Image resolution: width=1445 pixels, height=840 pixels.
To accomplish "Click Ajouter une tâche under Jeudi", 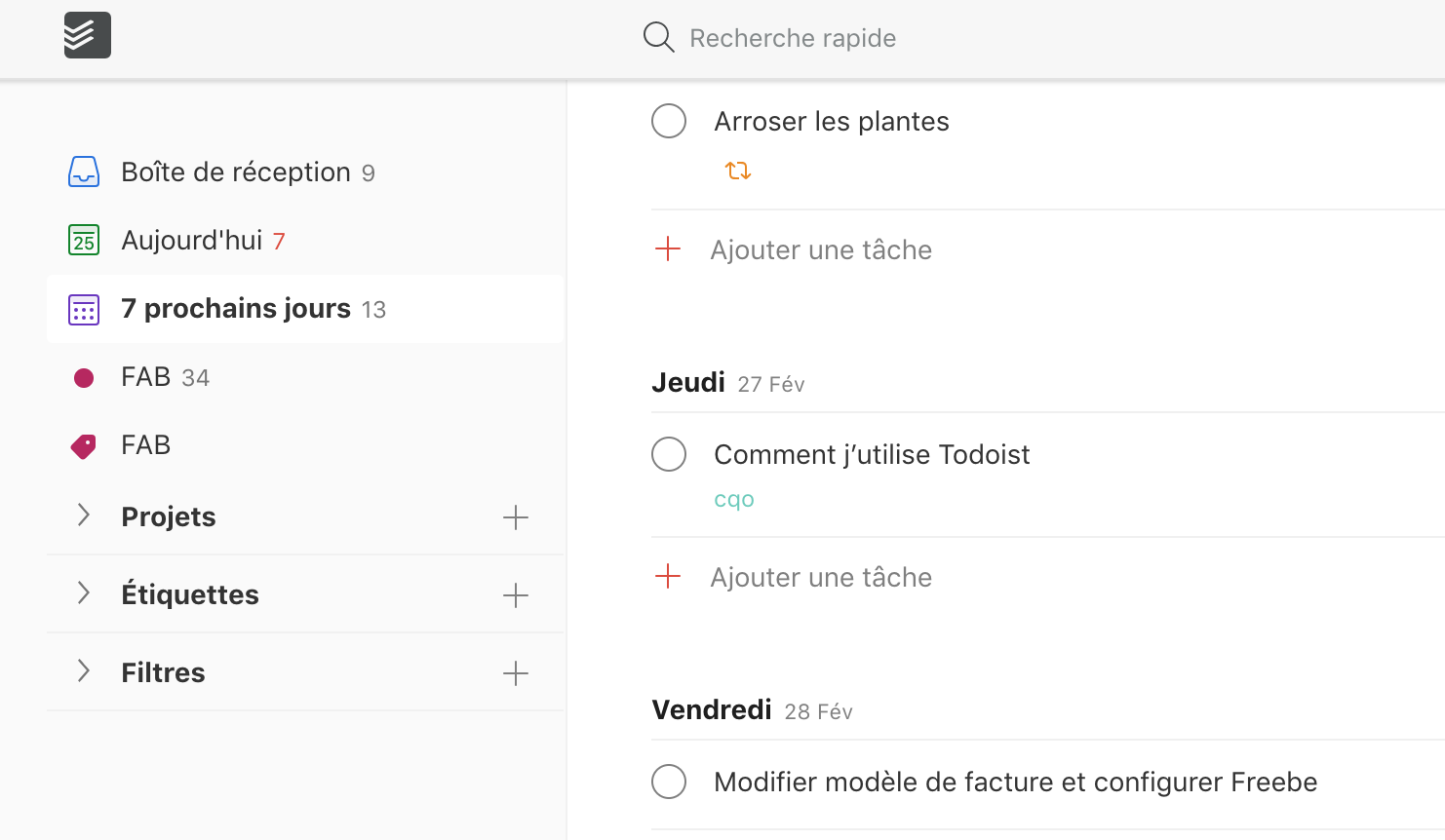I will (x=821, y=576).
